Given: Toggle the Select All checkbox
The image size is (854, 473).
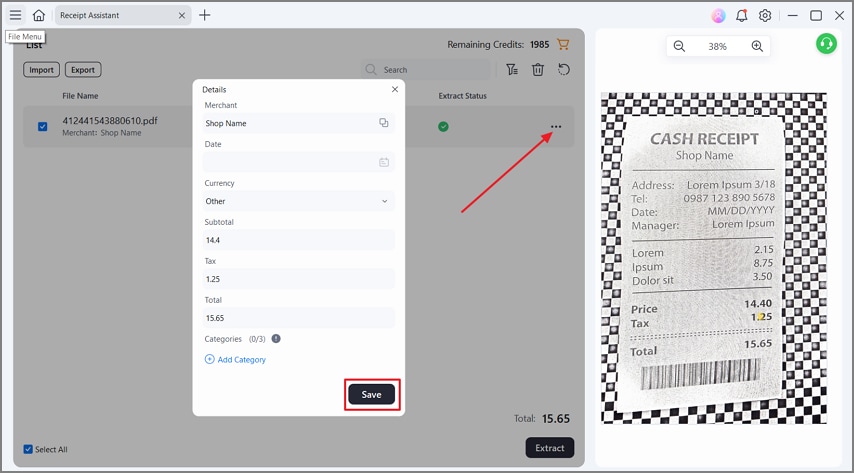Looking at the screenshot, I should coord(28,449).
